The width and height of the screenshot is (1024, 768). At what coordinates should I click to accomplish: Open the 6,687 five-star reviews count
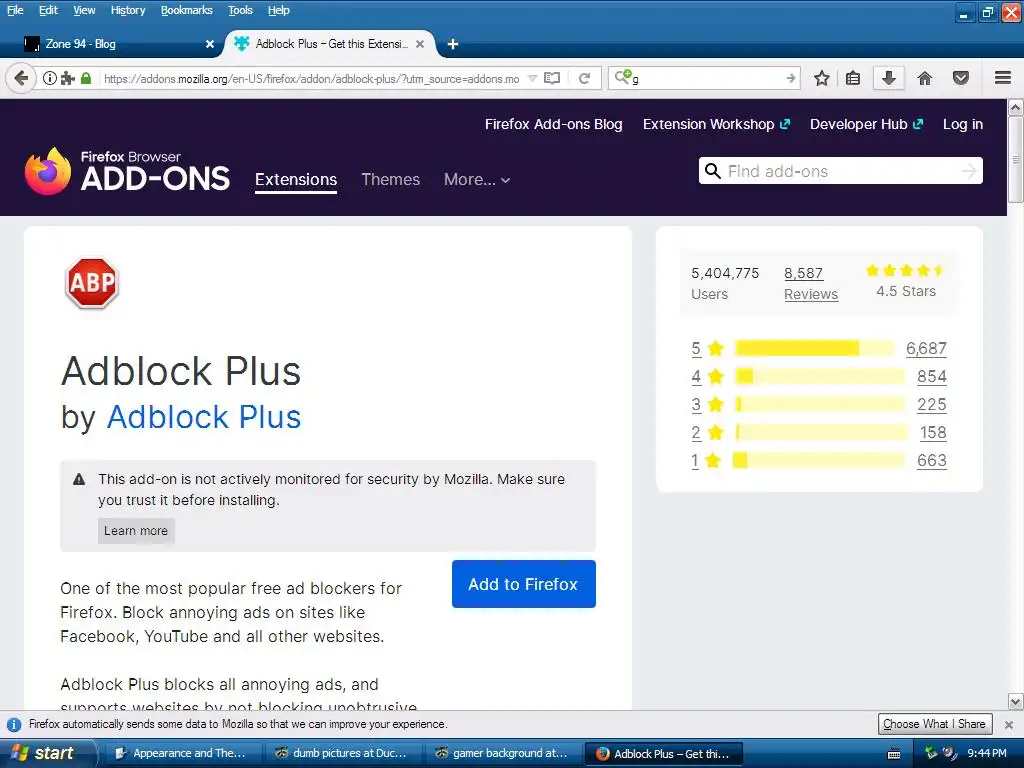[926, 348]
